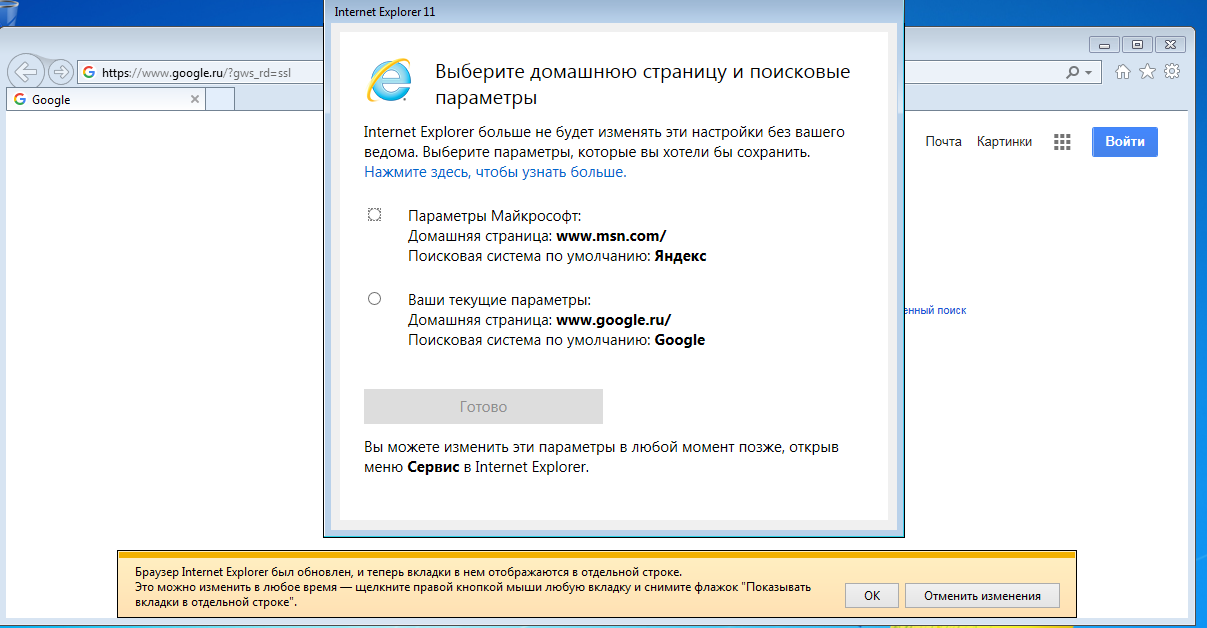This screenshot has width=1207, height=628.
Task: Open Home page via house icon
Action: 1123,72
